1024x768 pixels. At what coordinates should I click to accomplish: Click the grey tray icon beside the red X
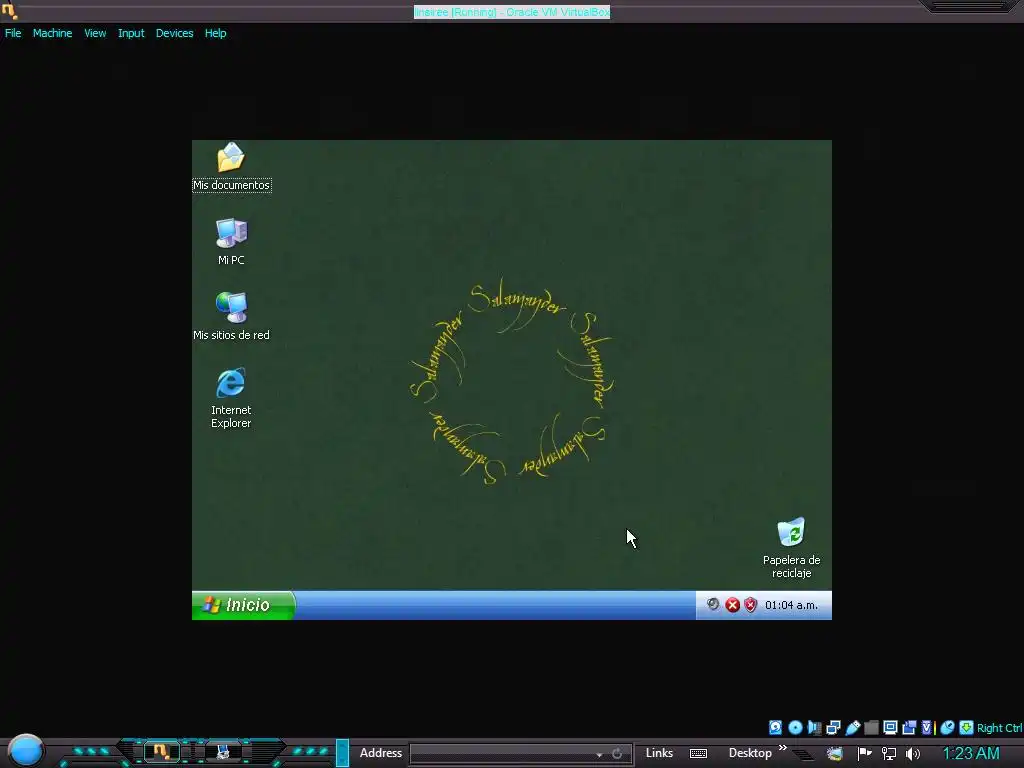pos(713,605)
